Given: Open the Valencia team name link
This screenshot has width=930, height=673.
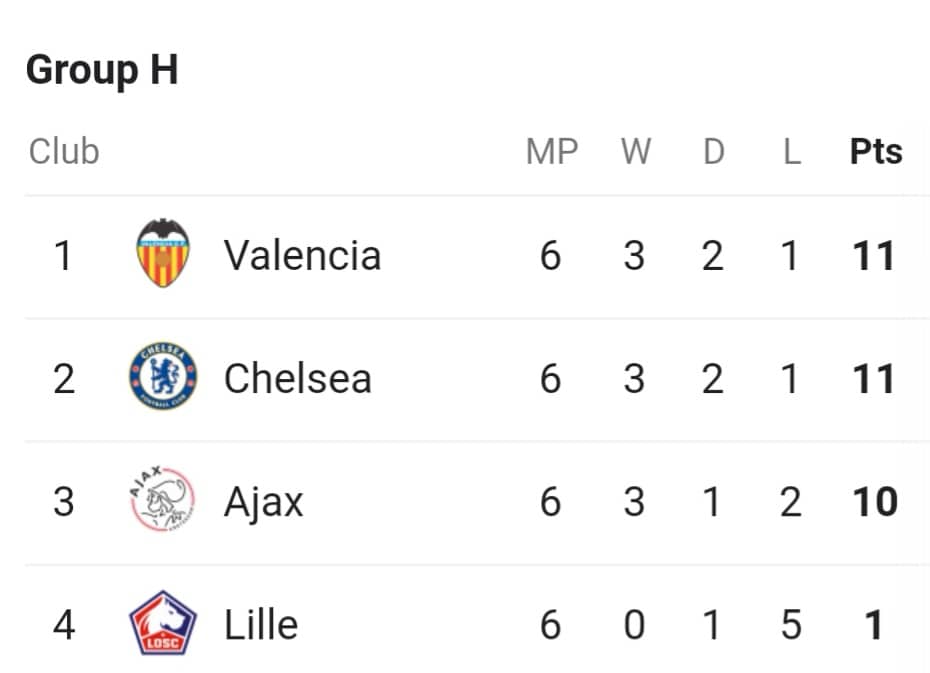Looking at the screenshot, I should tap(302, 256).
